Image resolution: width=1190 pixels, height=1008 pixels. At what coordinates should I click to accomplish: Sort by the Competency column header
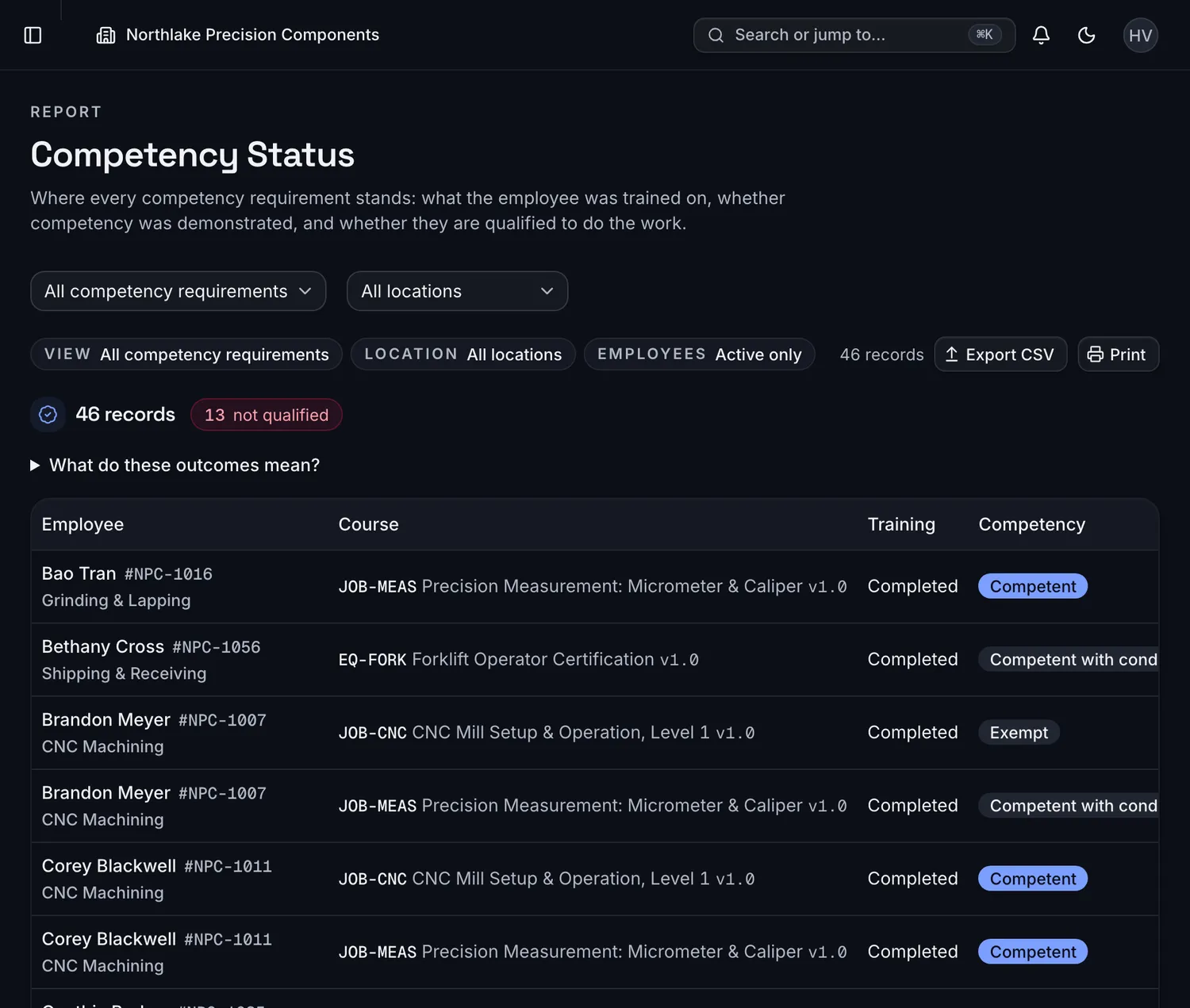1031,524
